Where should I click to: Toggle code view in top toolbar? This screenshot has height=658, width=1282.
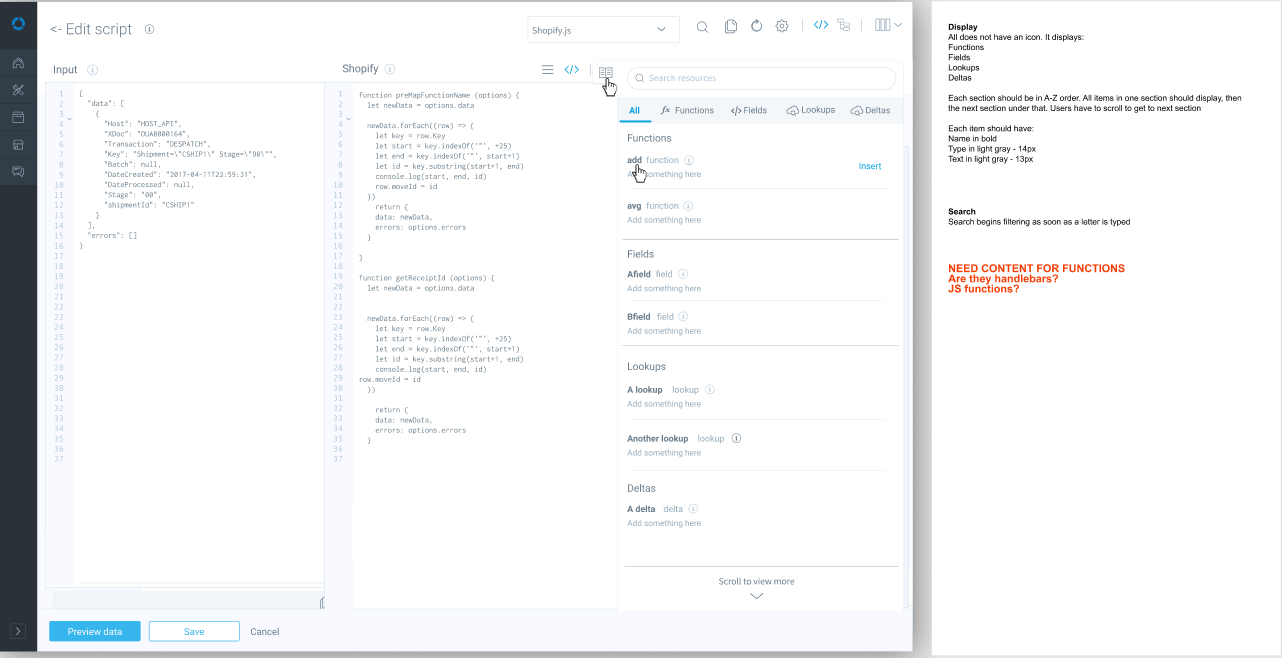[820, 26]
